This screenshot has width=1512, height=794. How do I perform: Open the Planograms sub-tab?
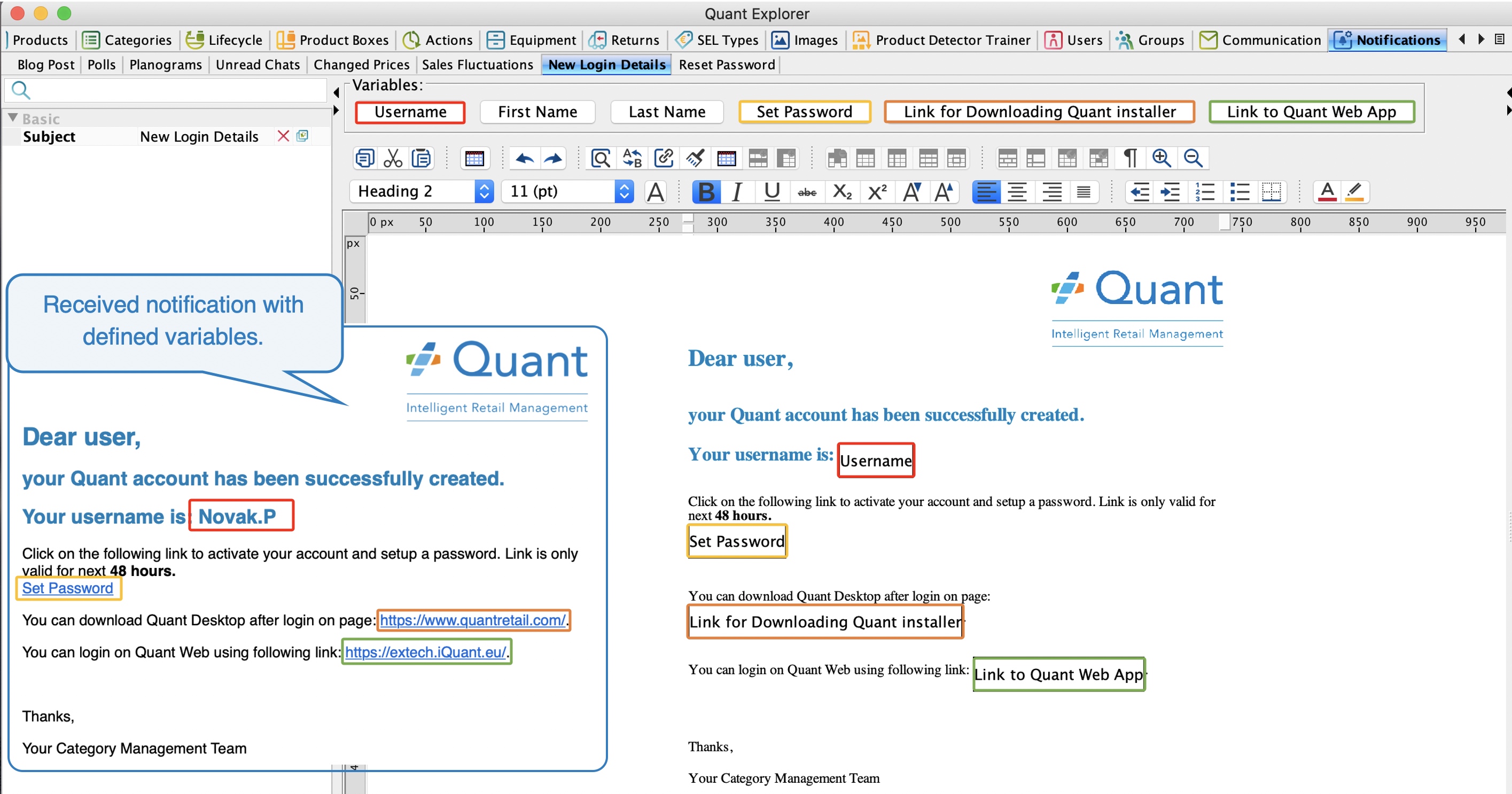pos(166,65)
